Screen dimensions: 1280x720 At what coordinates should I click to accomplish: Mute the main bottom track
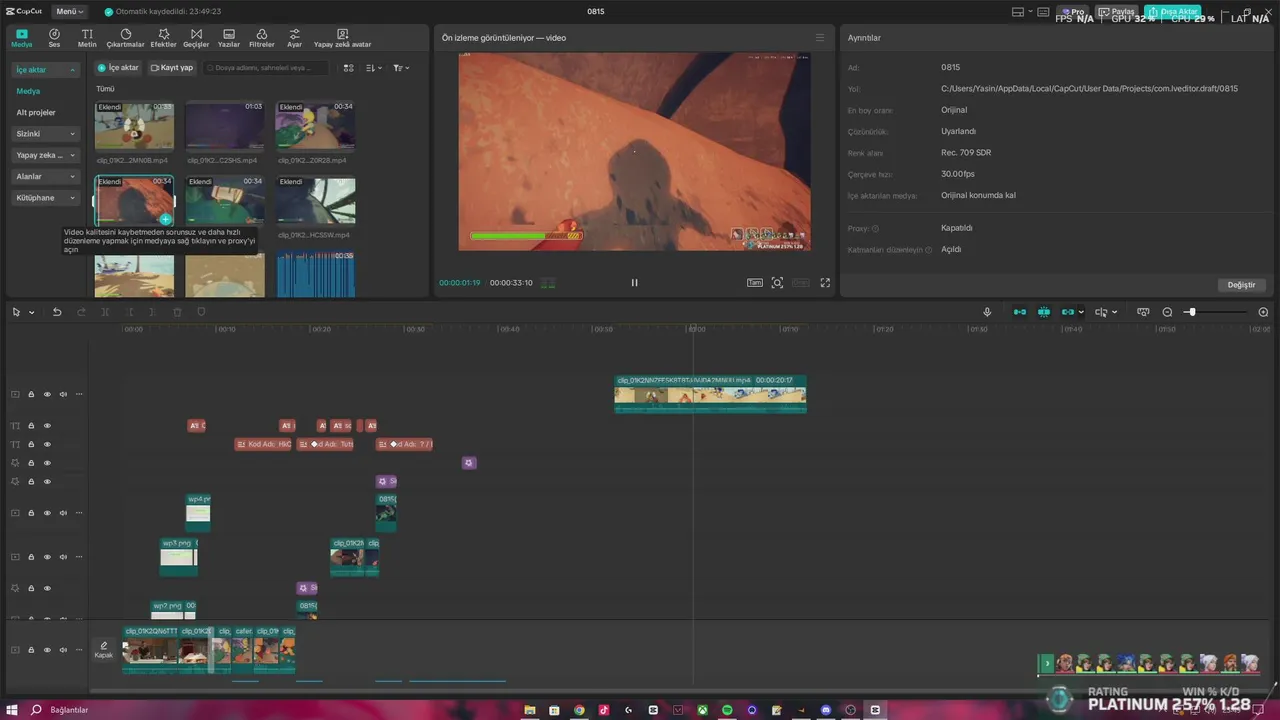pos(63,650)
